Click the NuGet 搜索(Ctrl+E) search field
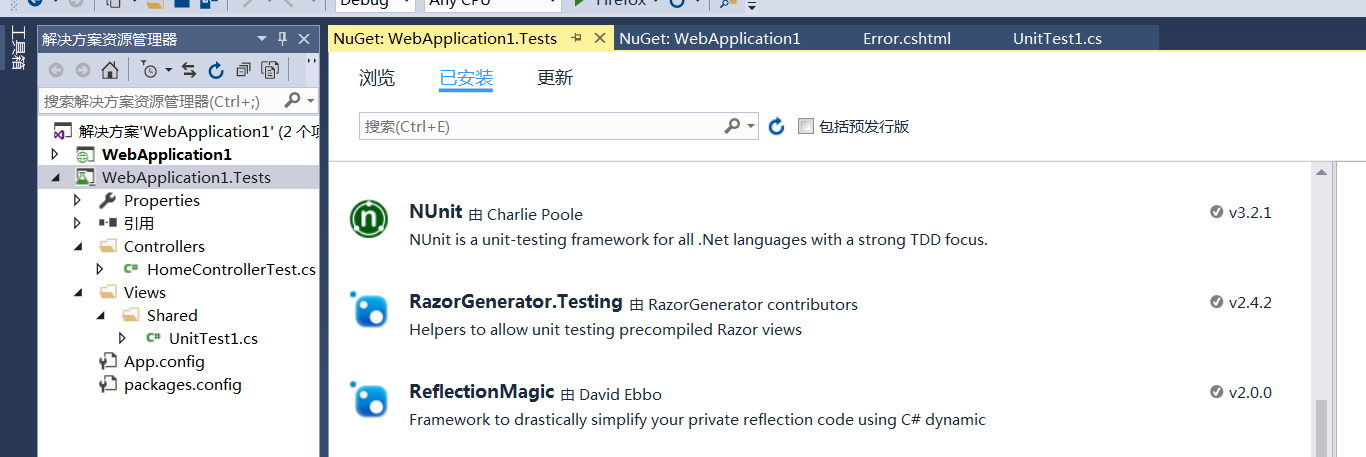This screenshot has width=1366, height=457. pos(540,127)
